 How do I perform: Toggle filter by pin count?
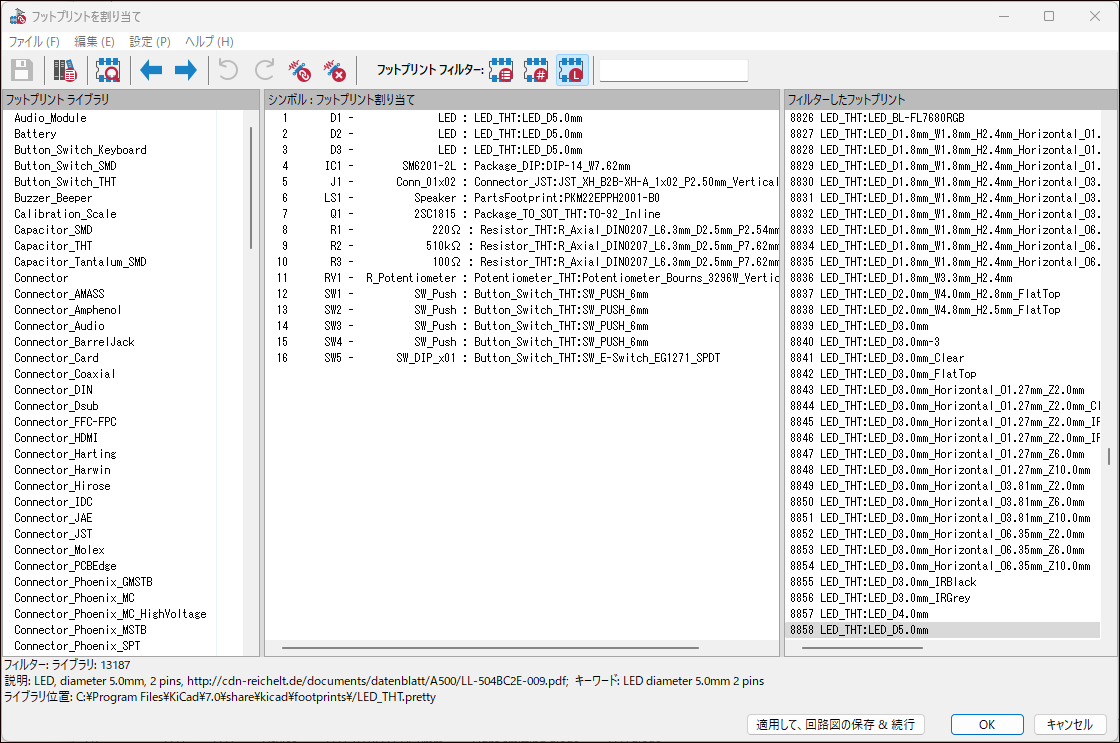[x=537, y=70]
